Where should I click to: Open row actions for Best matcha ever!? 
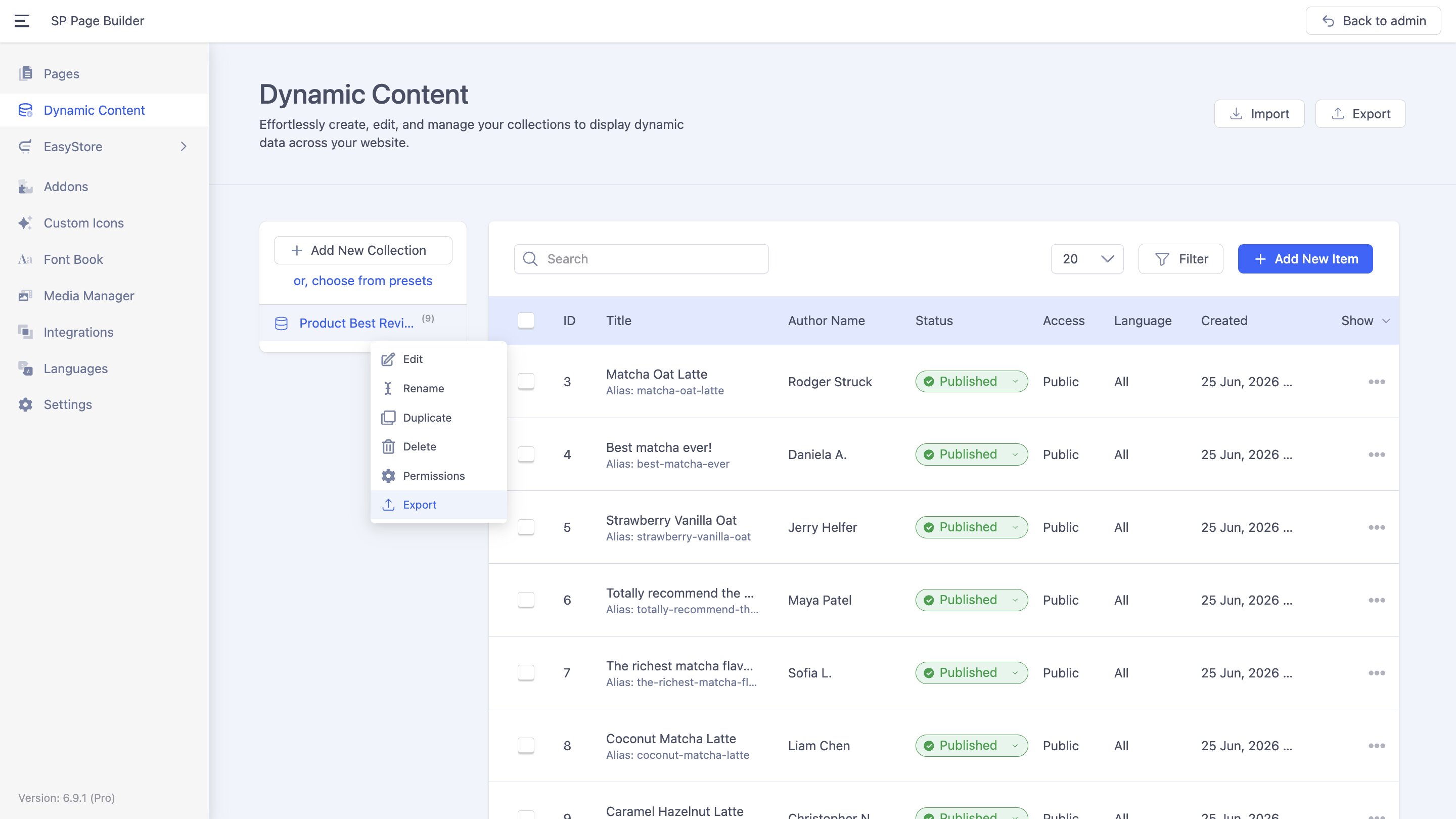point(1376,454)
